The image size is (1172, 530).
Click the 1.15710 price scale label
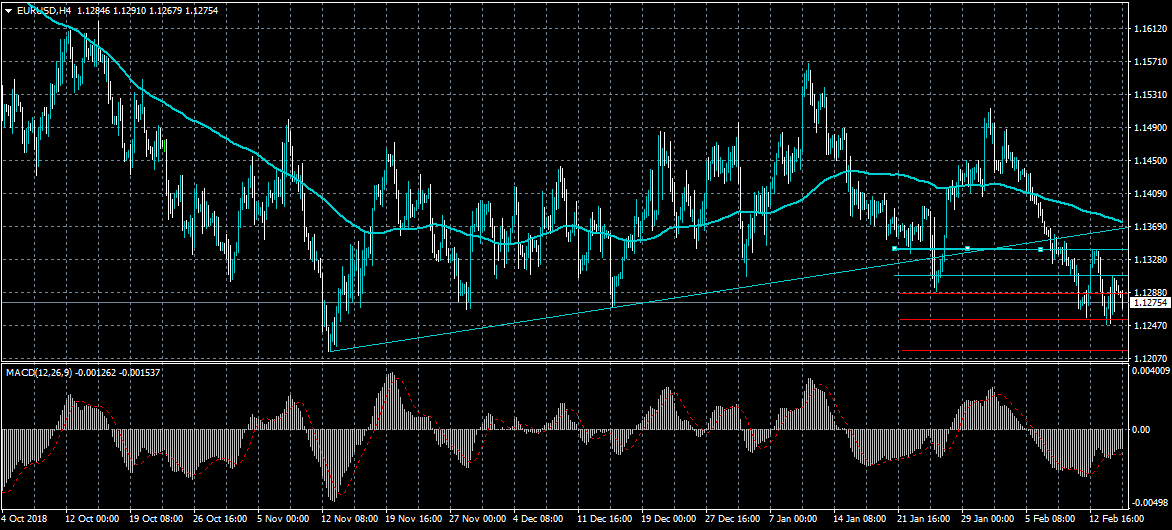[x=1150, y=61]
